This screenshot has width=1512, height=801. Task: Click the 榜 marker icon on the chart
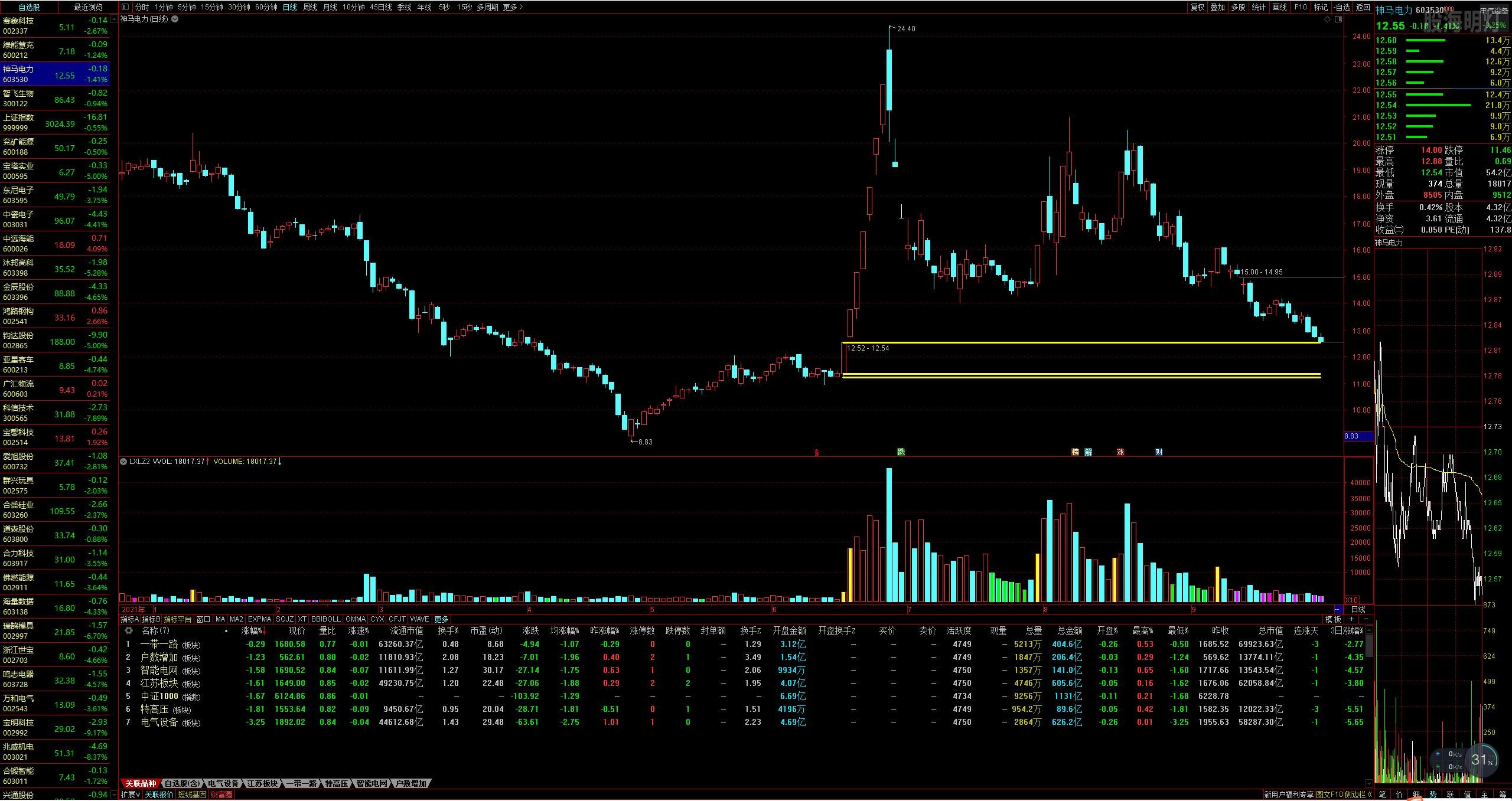1076,452
